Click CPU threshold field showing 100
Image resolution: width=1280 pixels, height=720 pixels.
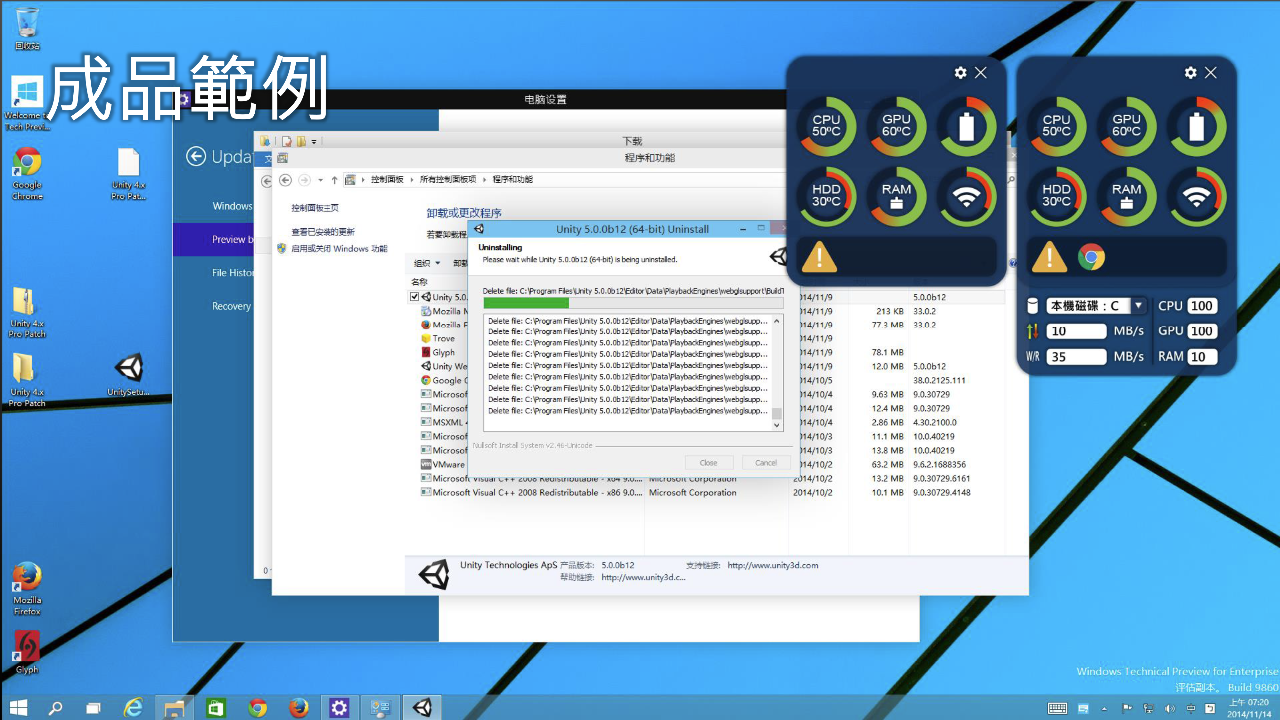pos(1202,306)
